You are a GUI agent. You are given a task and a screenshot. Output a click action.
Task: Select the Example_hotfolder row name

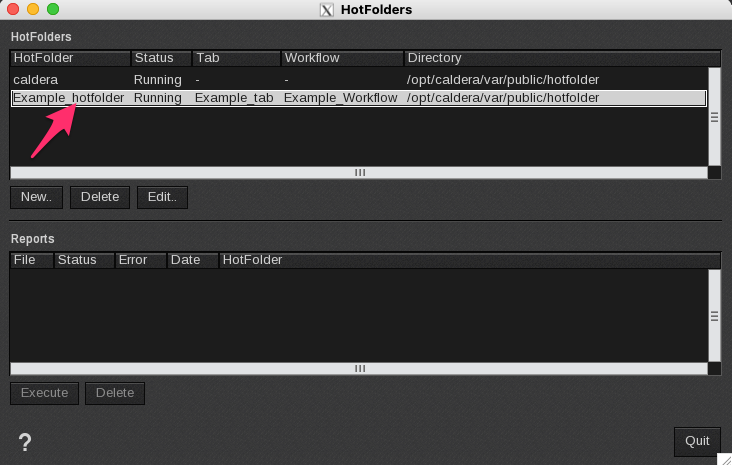[x=69, y=98]
